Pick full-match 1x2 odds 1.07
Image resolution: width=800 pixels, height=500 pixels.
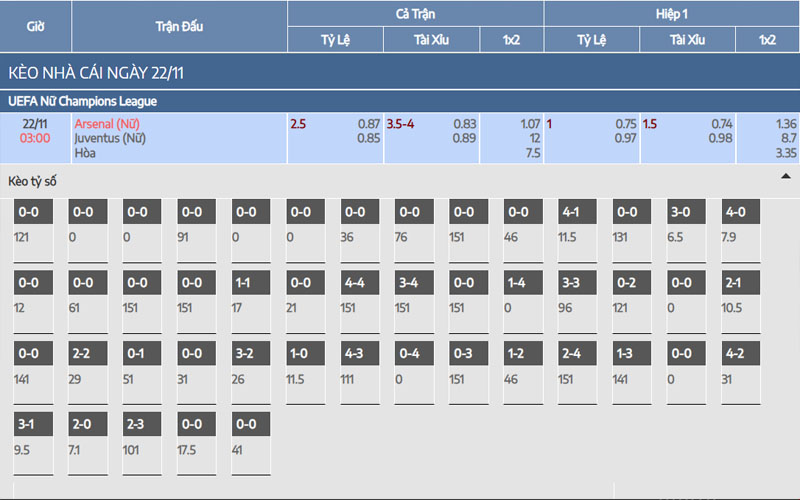click(x=530, y=123)
